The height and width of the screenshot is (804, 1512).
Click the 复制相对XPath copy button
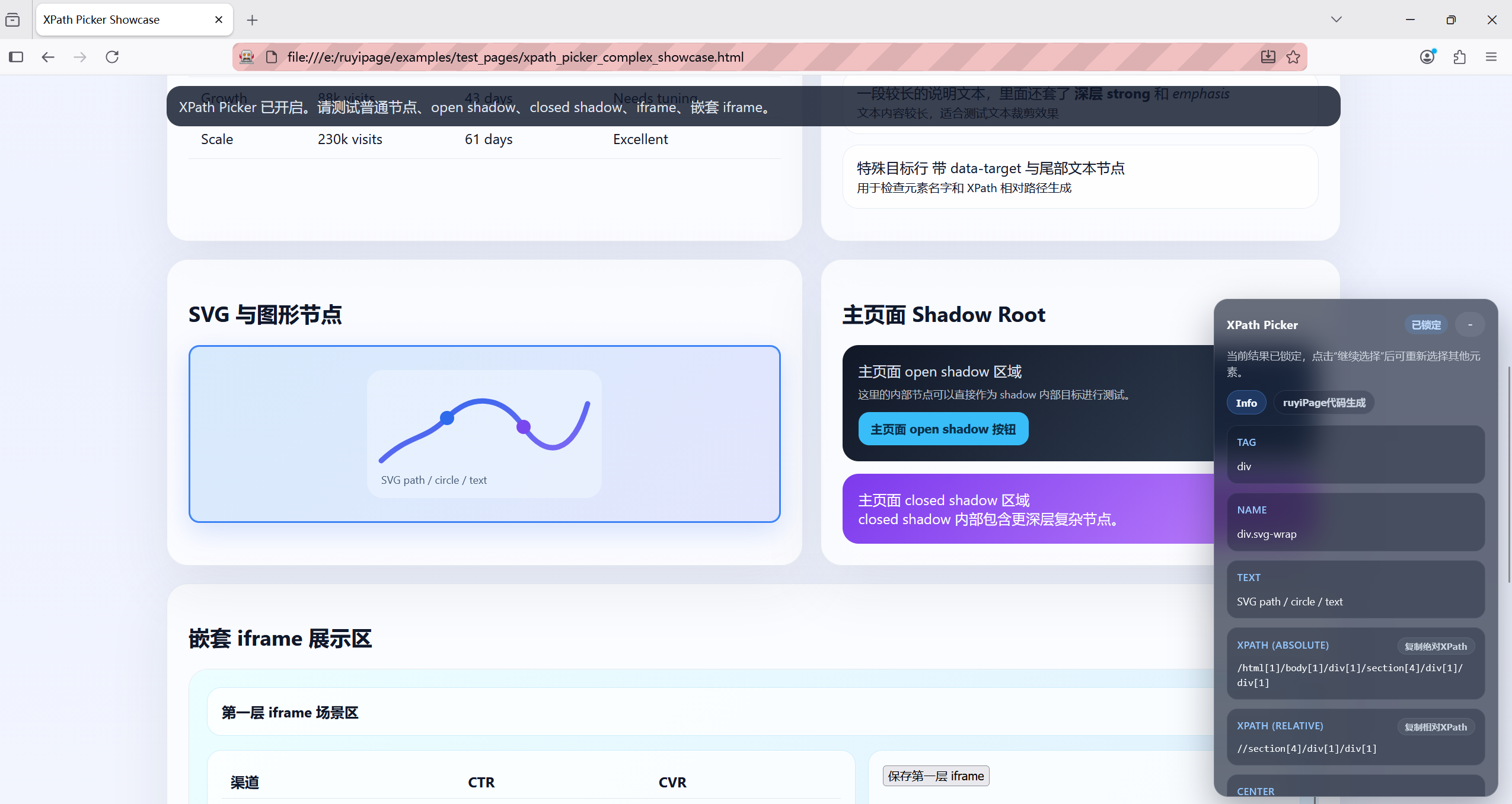[x=1436, y=727]
